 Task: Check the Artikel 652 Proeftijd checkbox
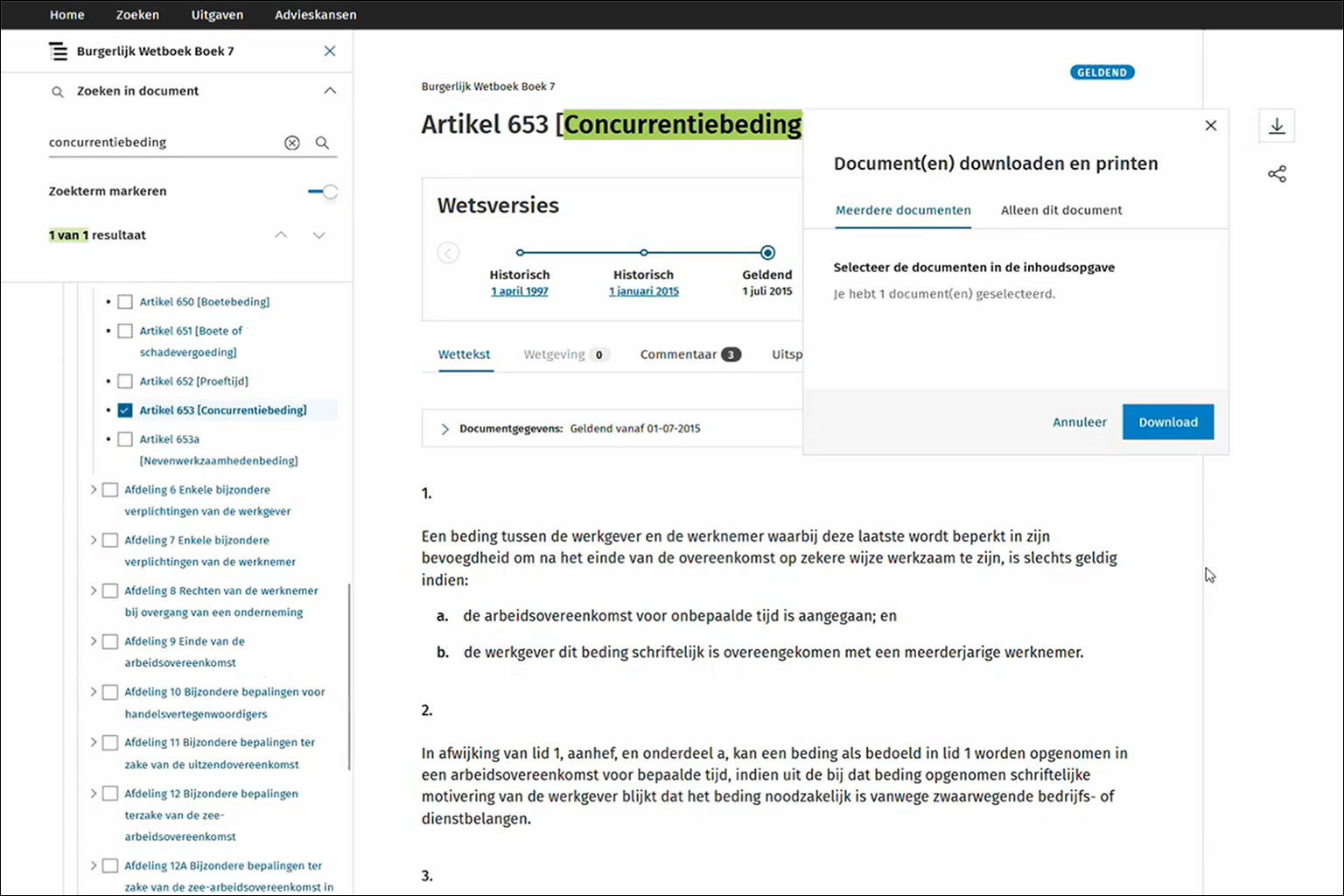click(125, 381)
